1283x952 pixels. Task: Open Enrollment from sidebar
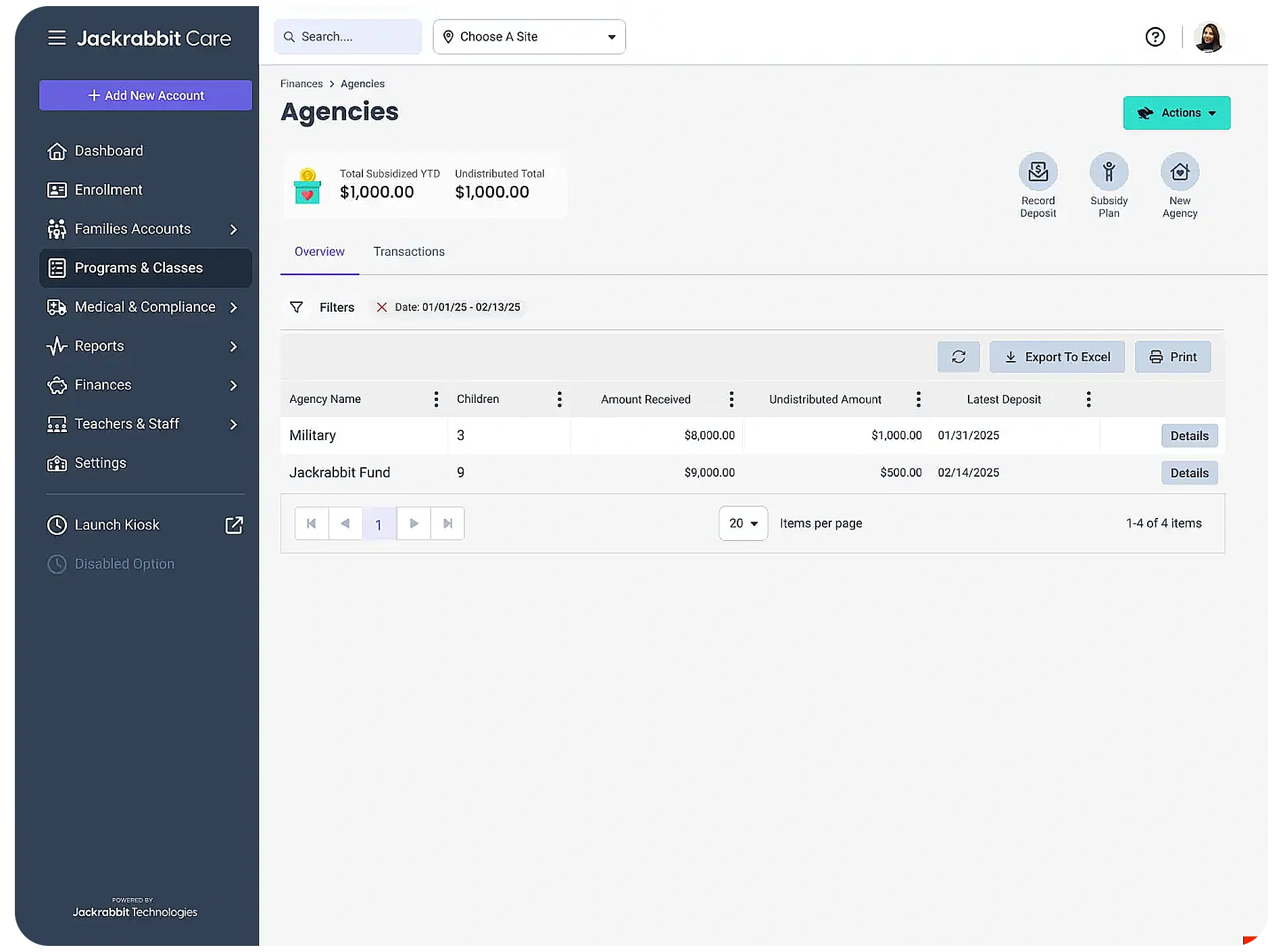click(x=145, y=190)
